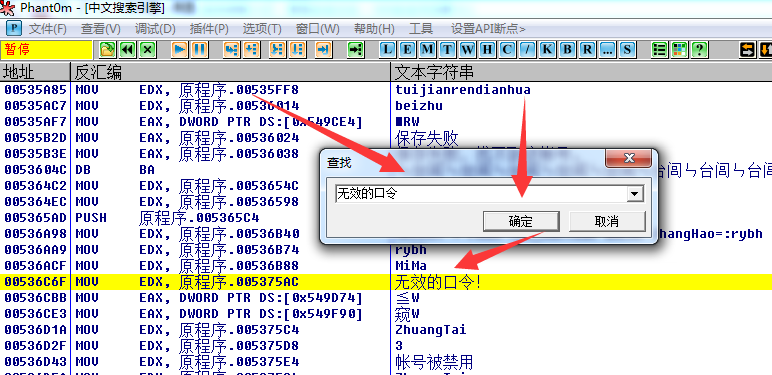
Task: Click the Restart program rewind icon
Action: click(x=128, y=49)
